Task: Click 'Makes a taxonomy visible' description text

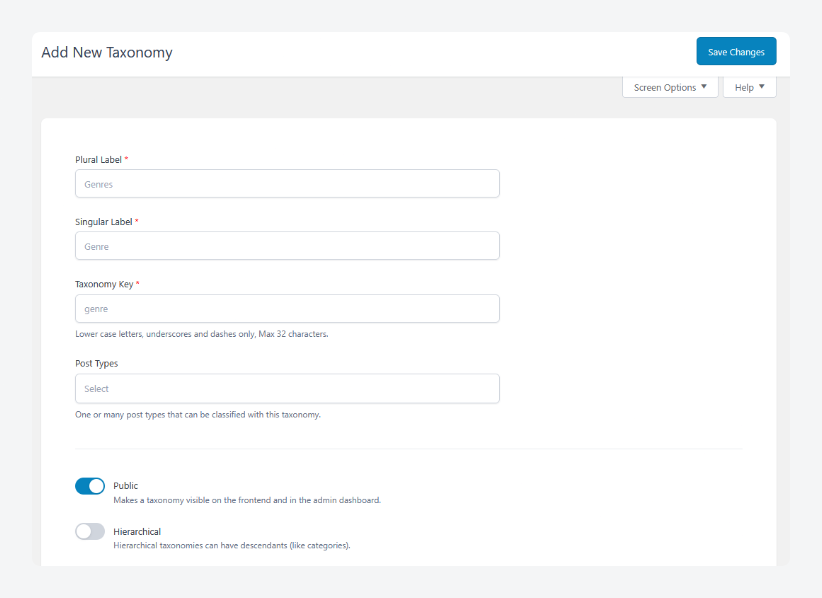Action: pos(247,500)
